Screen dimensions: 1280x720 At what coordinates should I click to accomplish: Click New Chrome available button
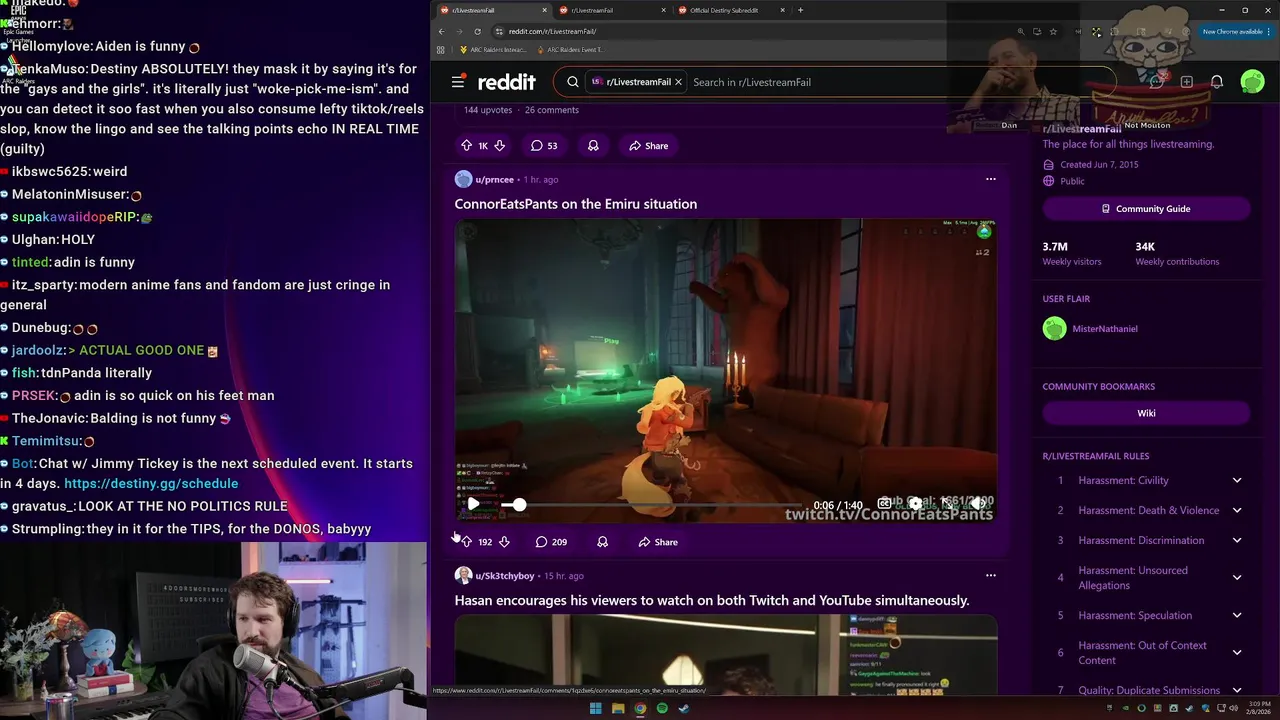(x=1237, y=32)
